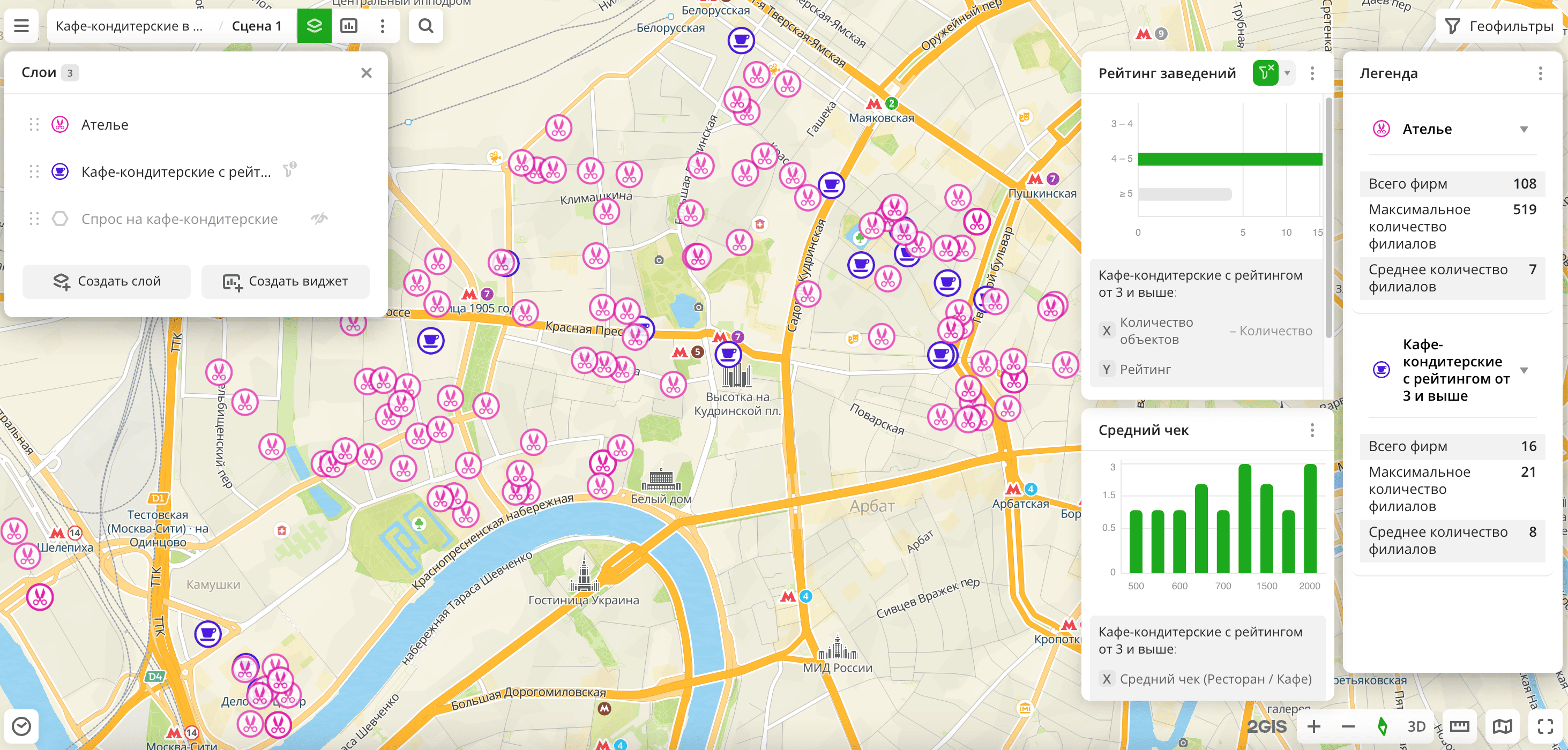Screen dimensions: 1568x750
Task: Toggle green filter on Рейтинг заведений widget
Action: tap(1265, 73)
